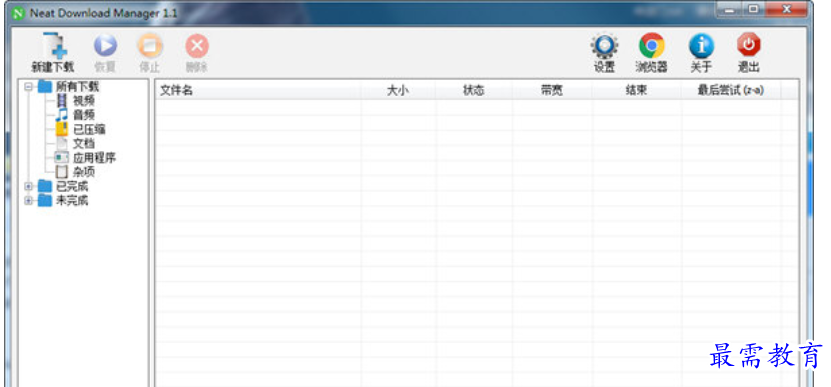Sort by 带宽 bandwidth column header
831x387 pixels.
tap(552, 91)
